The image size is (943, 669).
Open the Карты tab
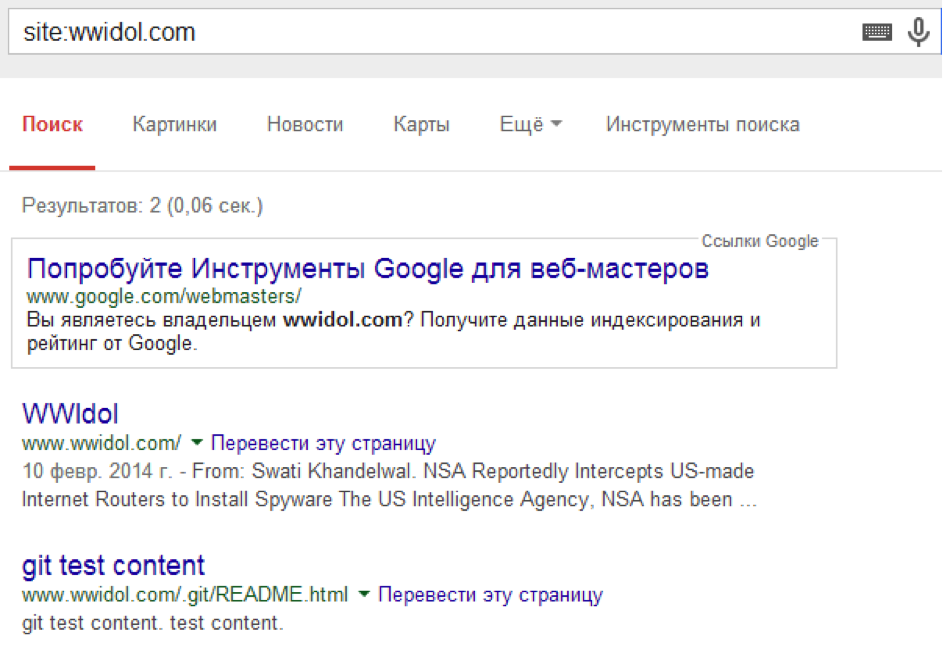[x=421, y=125]
